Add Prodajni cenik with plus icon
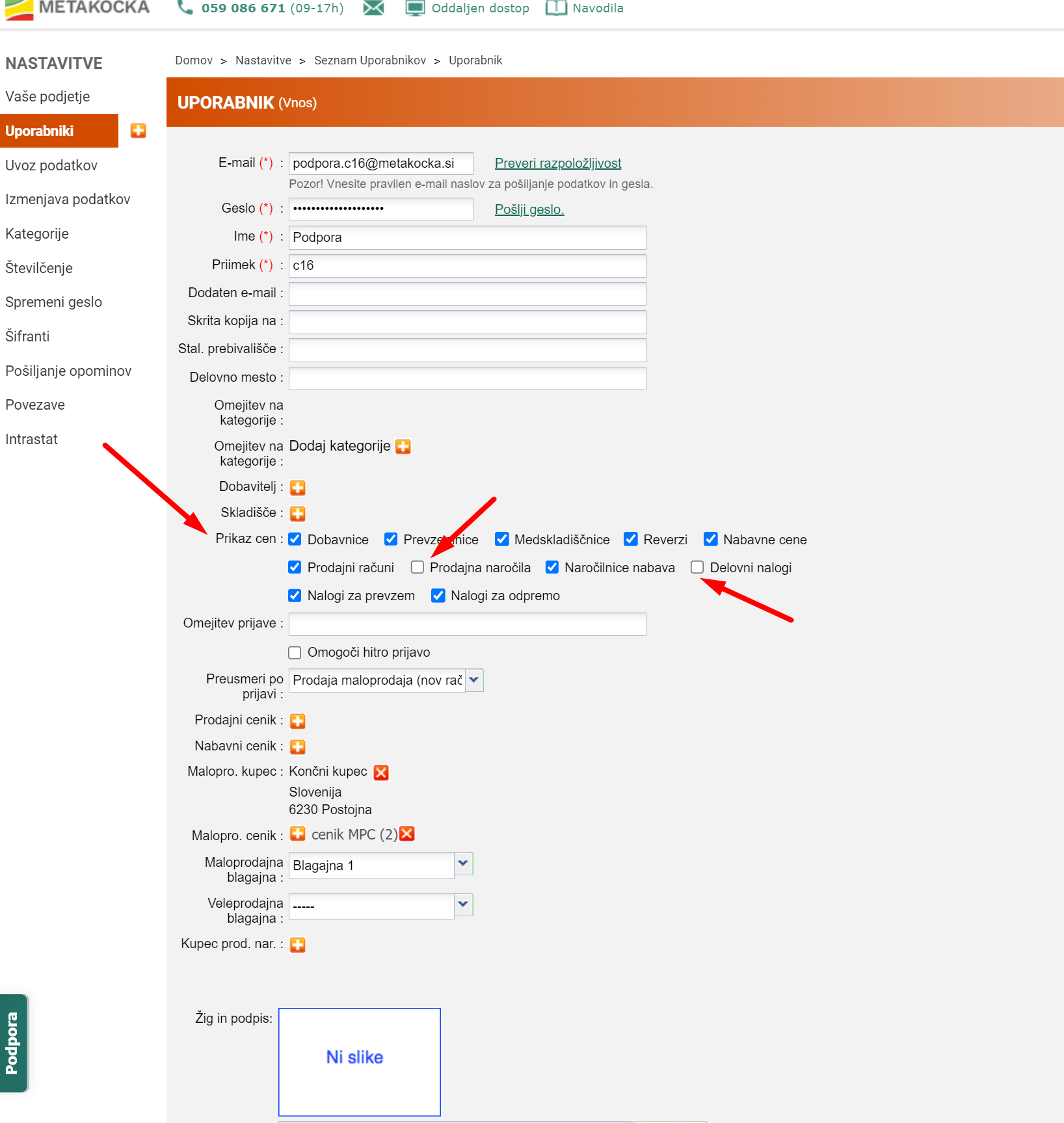 coord(298,721)
